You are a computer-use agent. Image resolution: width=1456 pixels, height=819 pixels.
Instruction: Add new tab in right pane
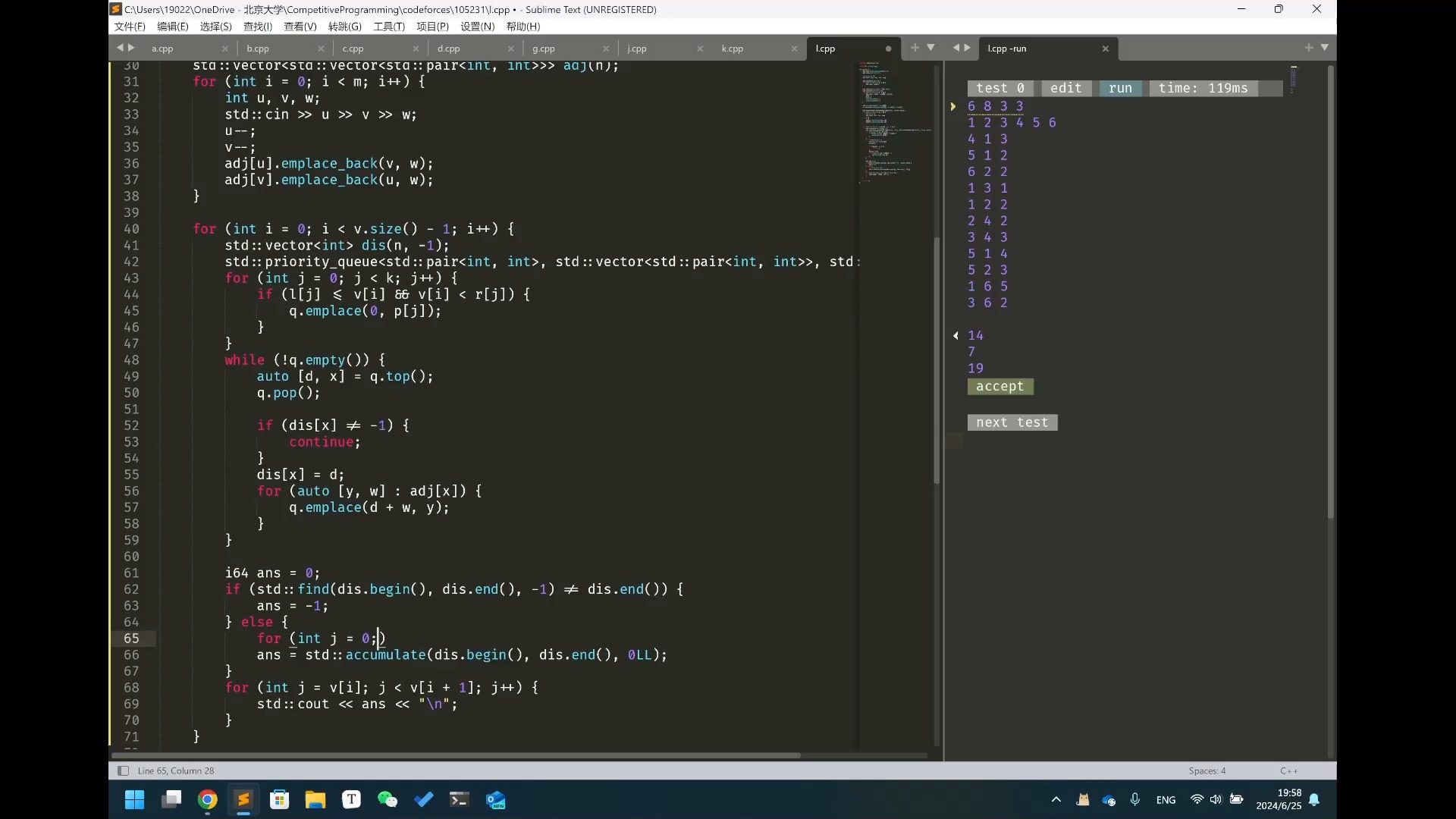(1309, 48)
